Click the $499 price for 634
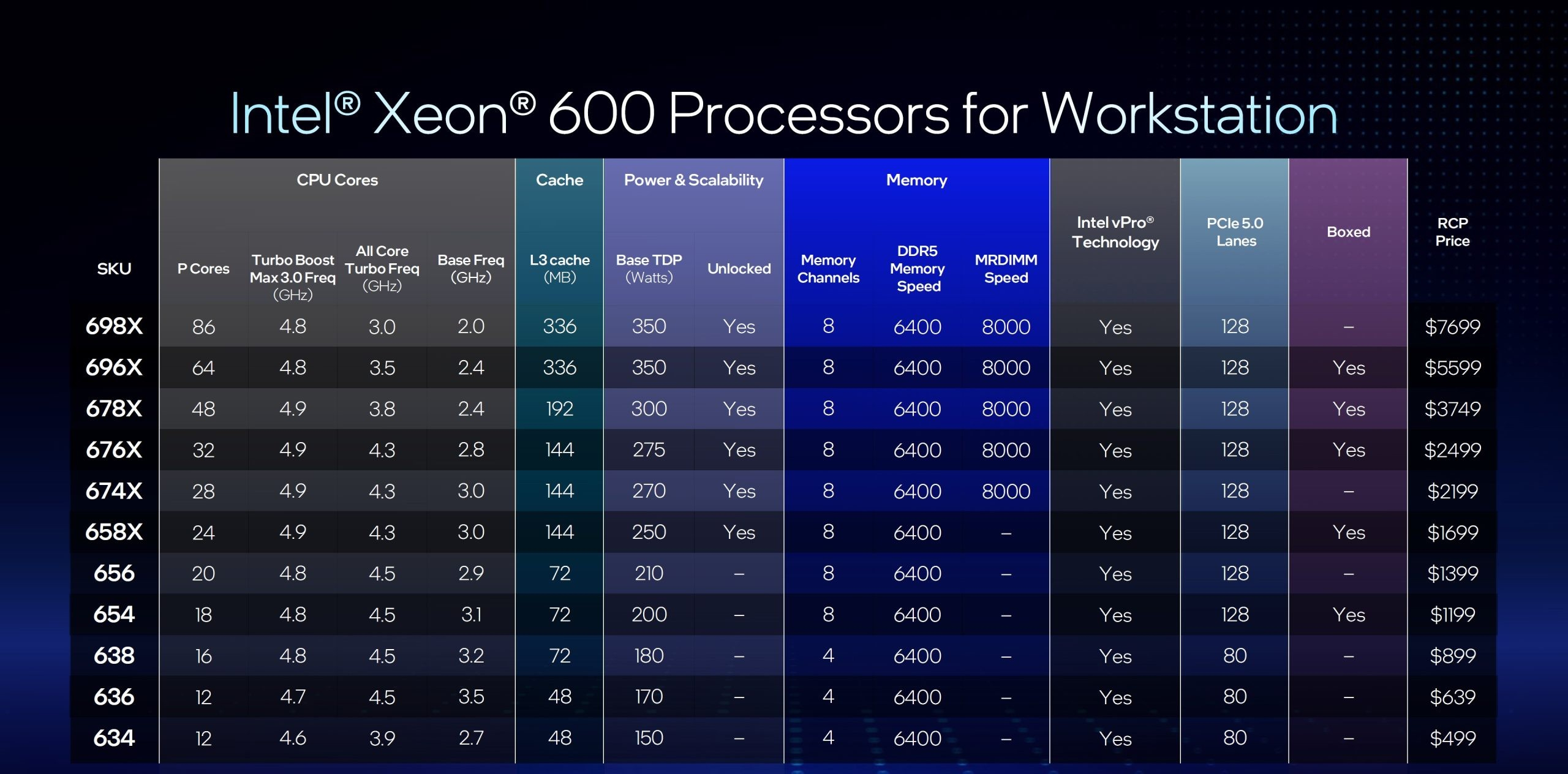 tap(1453, 738)
